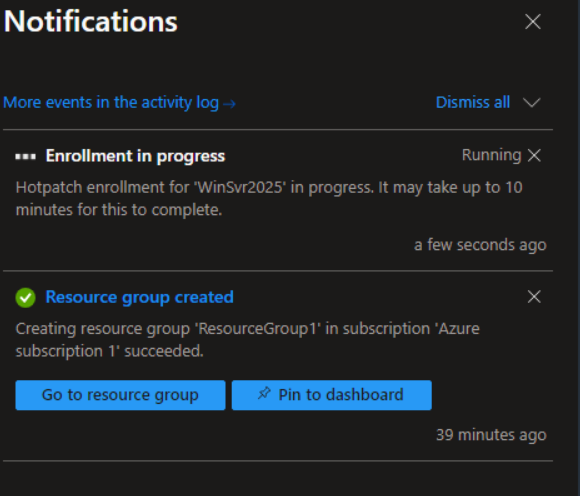Select the Enrollment in progress title
Screen dimensions: 580x496
135,156
